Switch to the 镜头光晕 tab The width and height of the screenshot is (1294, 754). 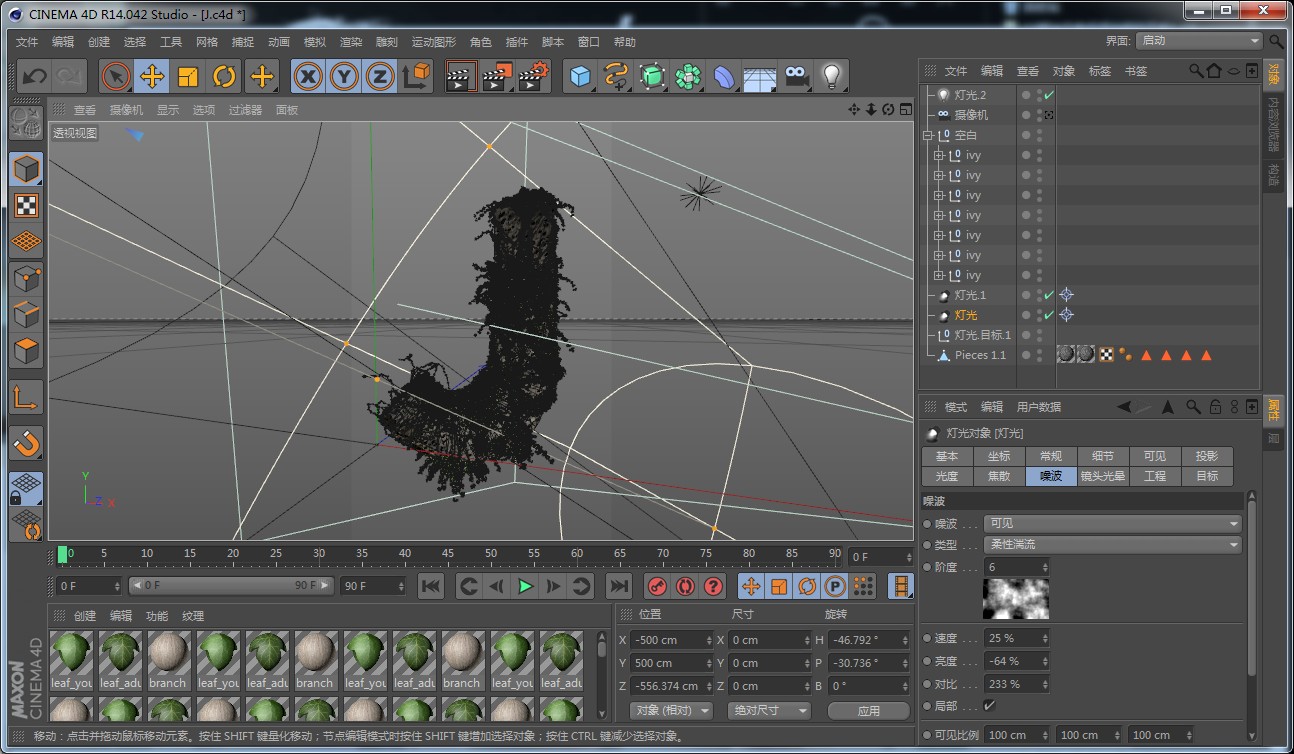[x=1103, y=477]
